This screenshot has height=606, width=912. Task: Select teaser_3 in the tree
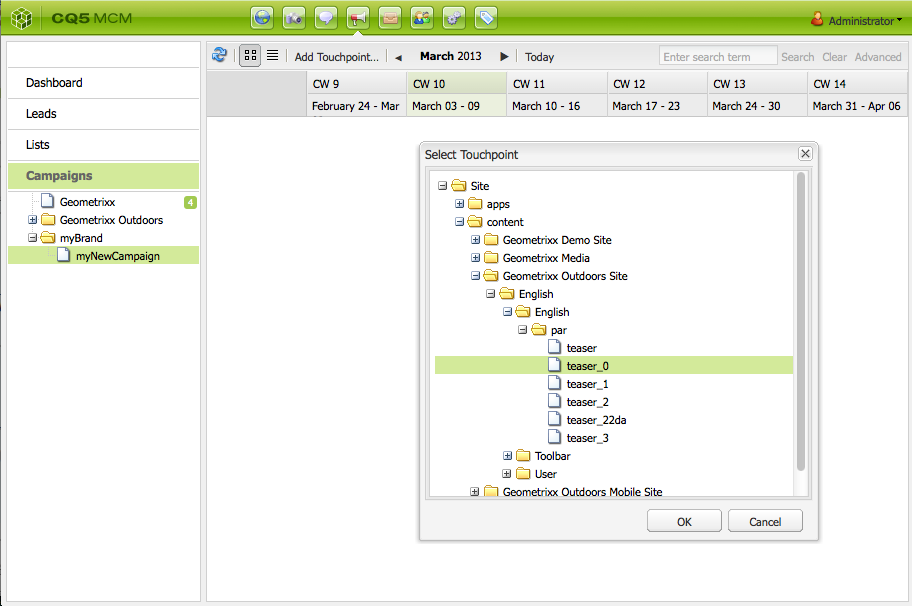[x=614, y=437]
